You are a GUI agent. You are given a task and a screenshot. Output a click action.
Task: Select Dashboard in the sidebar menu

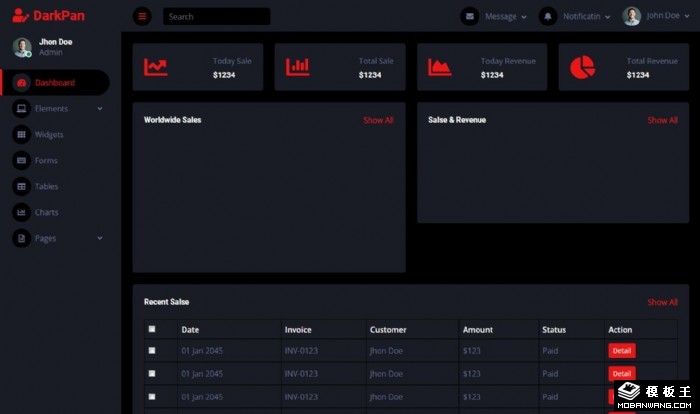55,82
